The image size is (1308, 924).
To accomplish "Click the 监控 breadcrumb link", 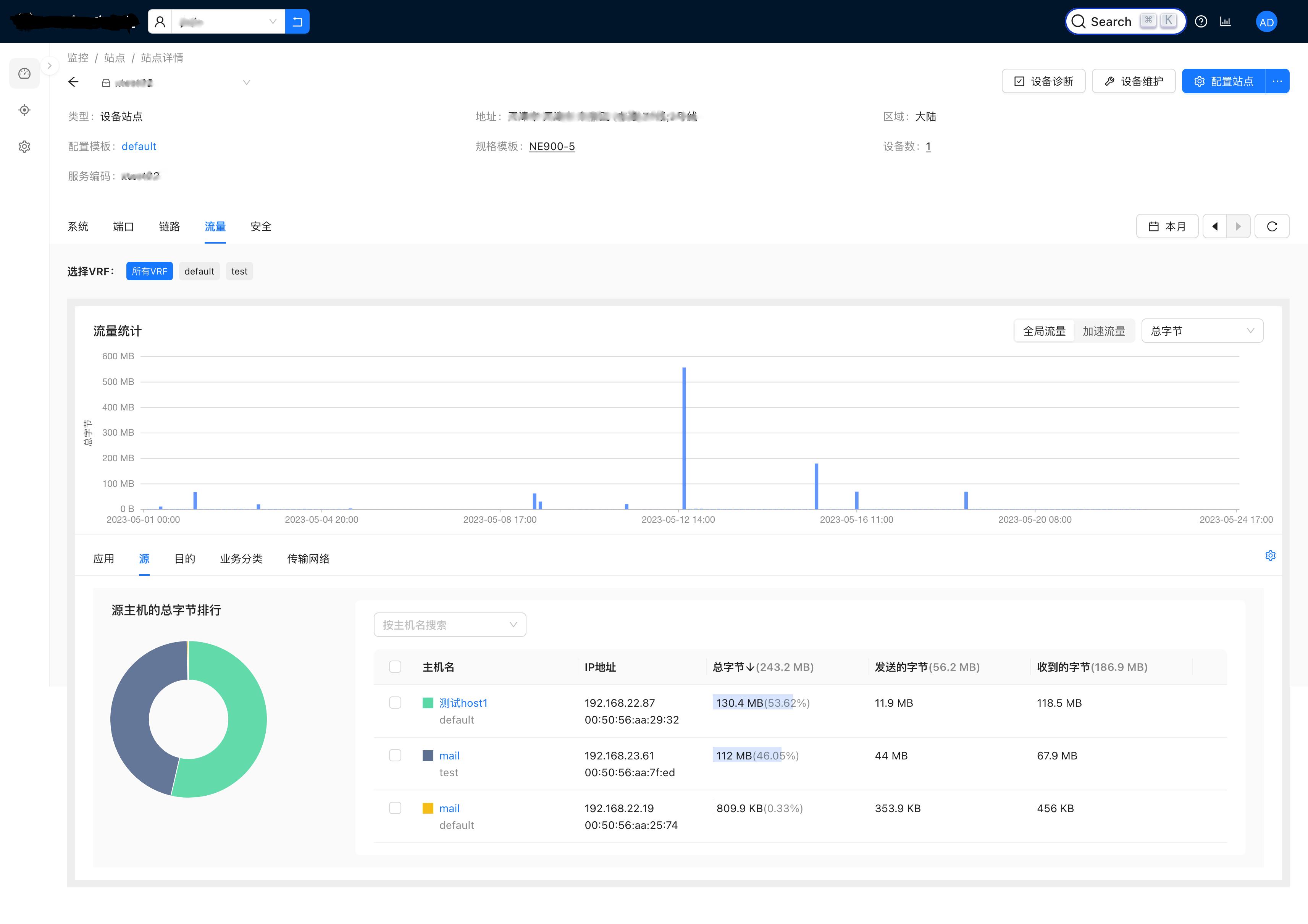I will (x=78, y=58).
